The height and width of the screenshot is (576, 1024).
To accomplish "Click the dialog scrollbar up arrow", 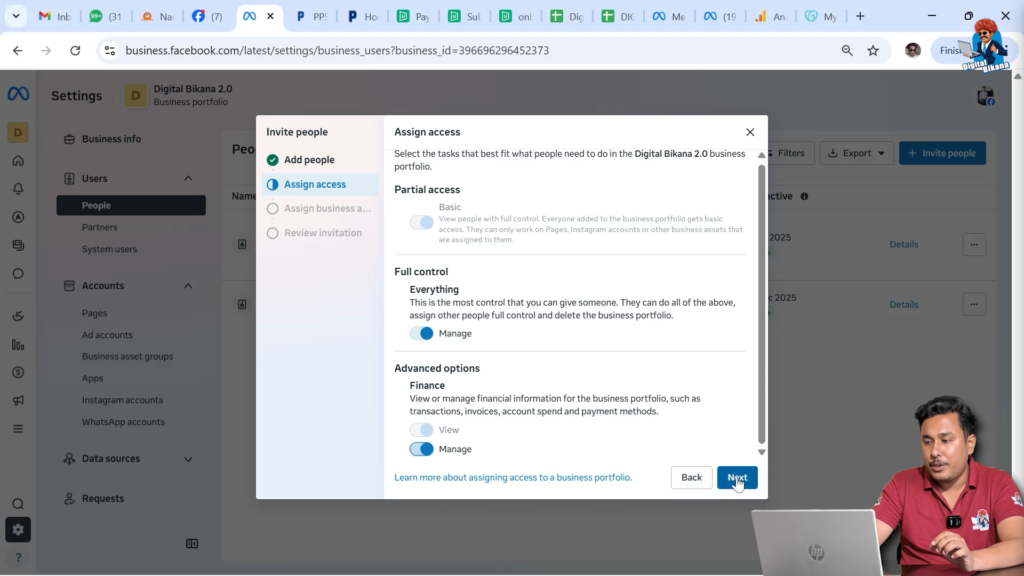I will [761, 155].
